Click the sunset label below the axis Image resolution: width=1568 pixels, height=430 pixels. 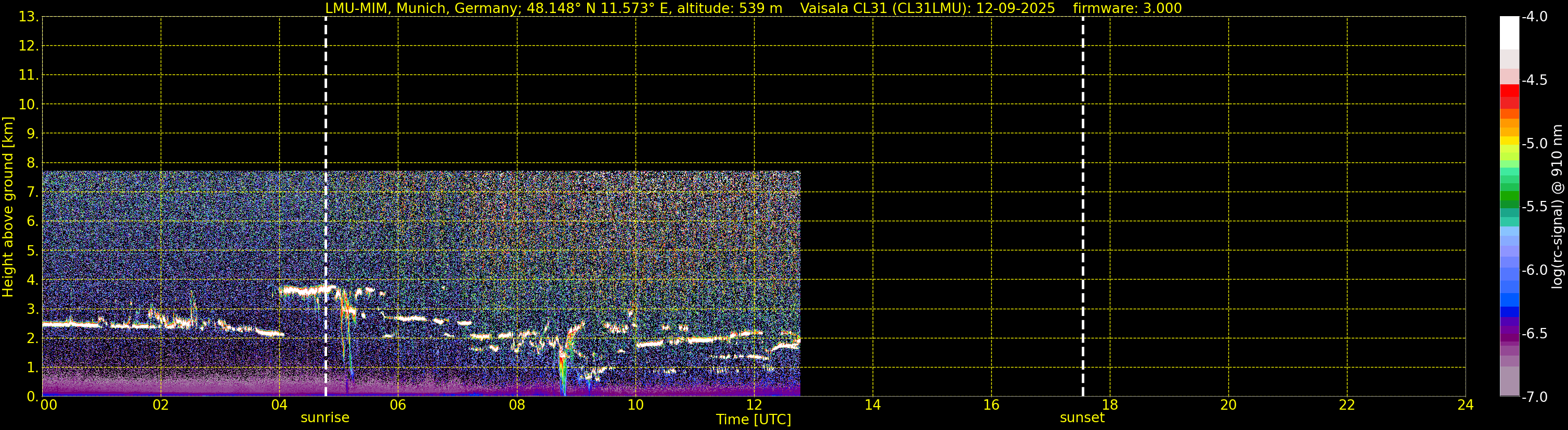[x=1082, y=418]
